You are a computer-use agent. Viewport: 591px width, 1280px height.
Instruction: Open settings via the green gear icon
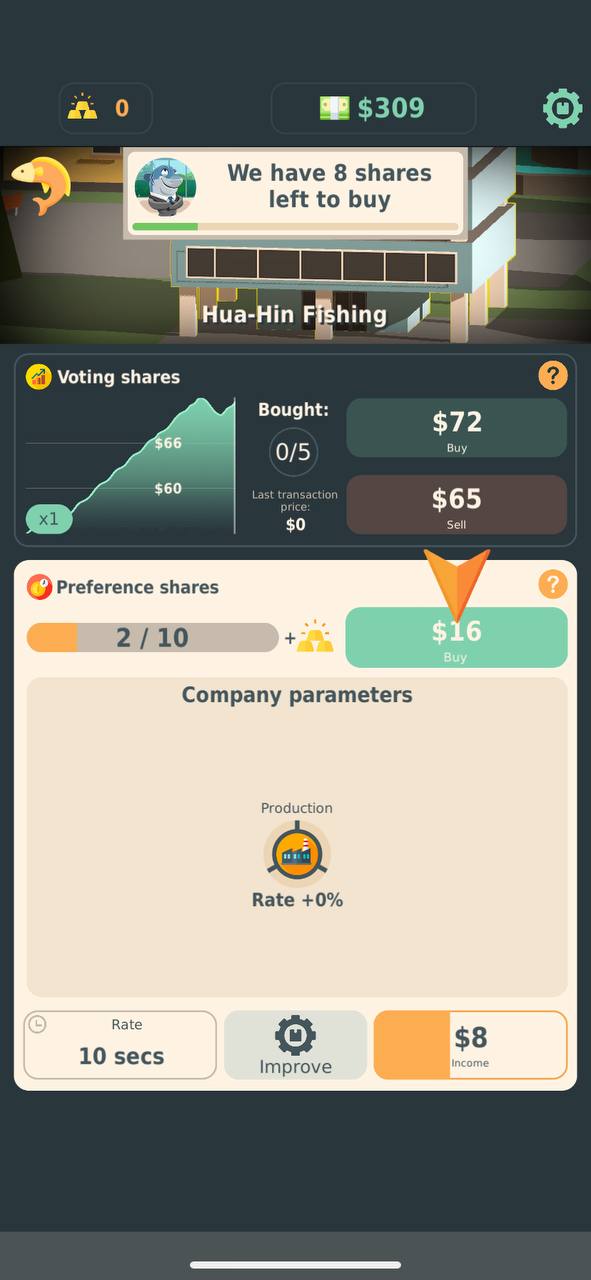click(562, 108)
